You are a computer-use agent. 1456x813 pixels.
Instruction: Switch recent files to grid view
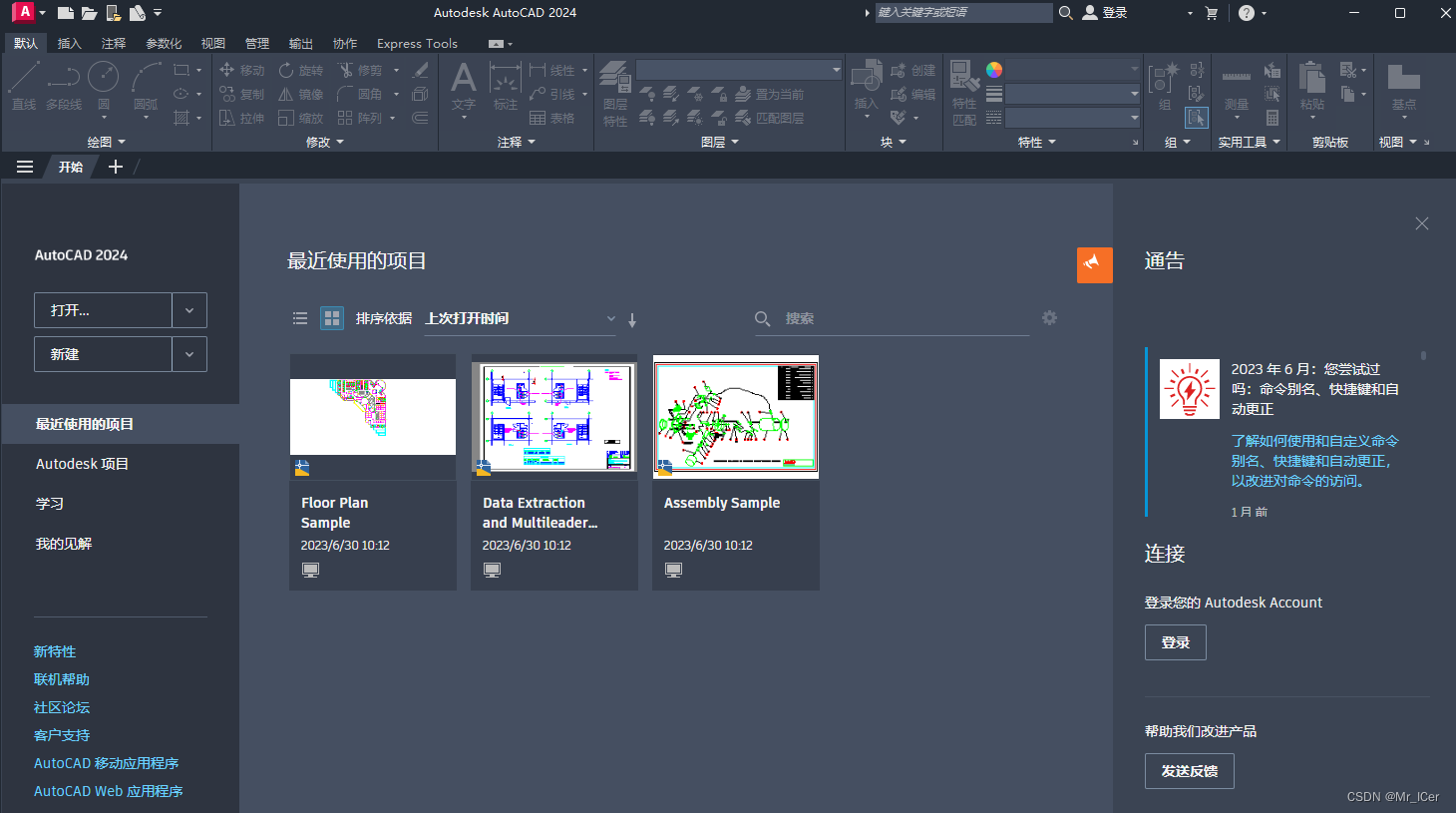(332, 318)
